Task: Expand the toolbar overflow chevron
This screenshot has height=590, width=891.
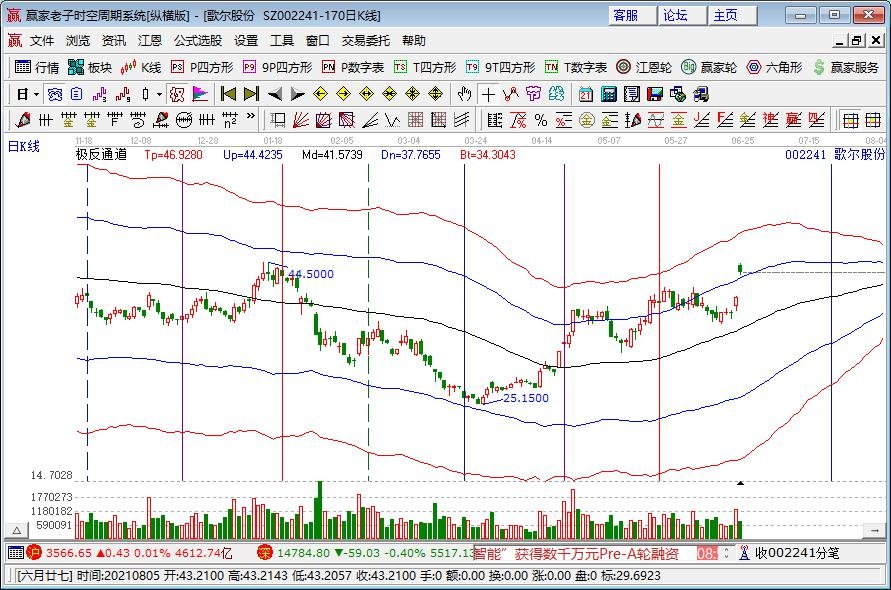Action: click(251, 117)
